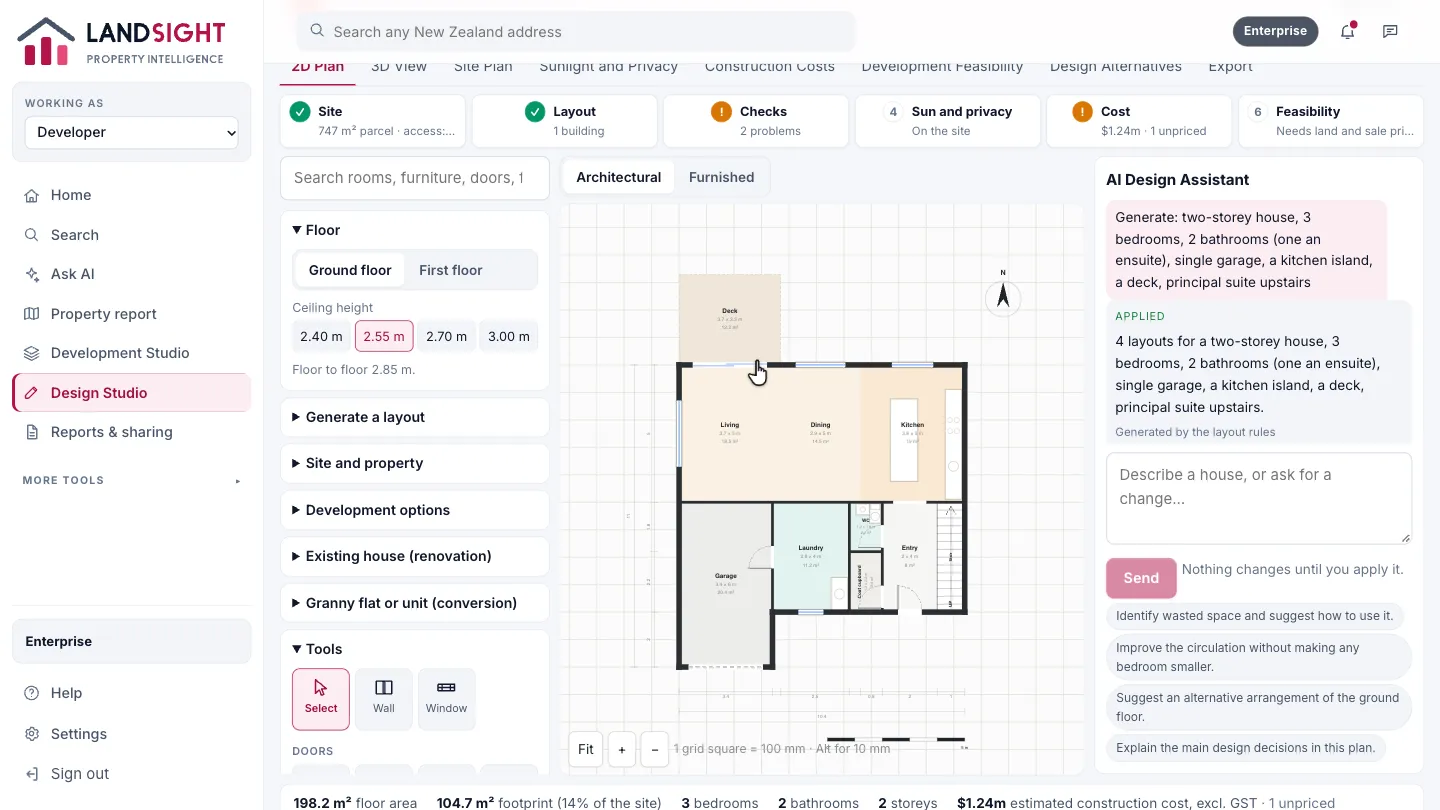Expand Development options section

pos(415,510)
